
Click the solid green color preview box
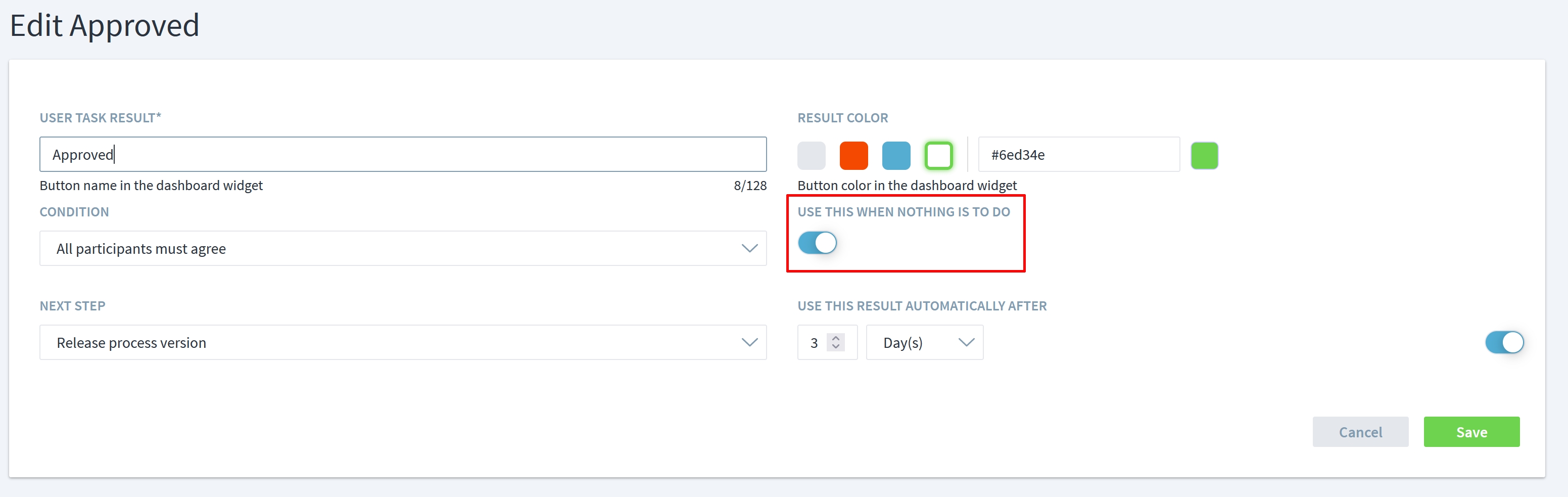pos(1204,155)
